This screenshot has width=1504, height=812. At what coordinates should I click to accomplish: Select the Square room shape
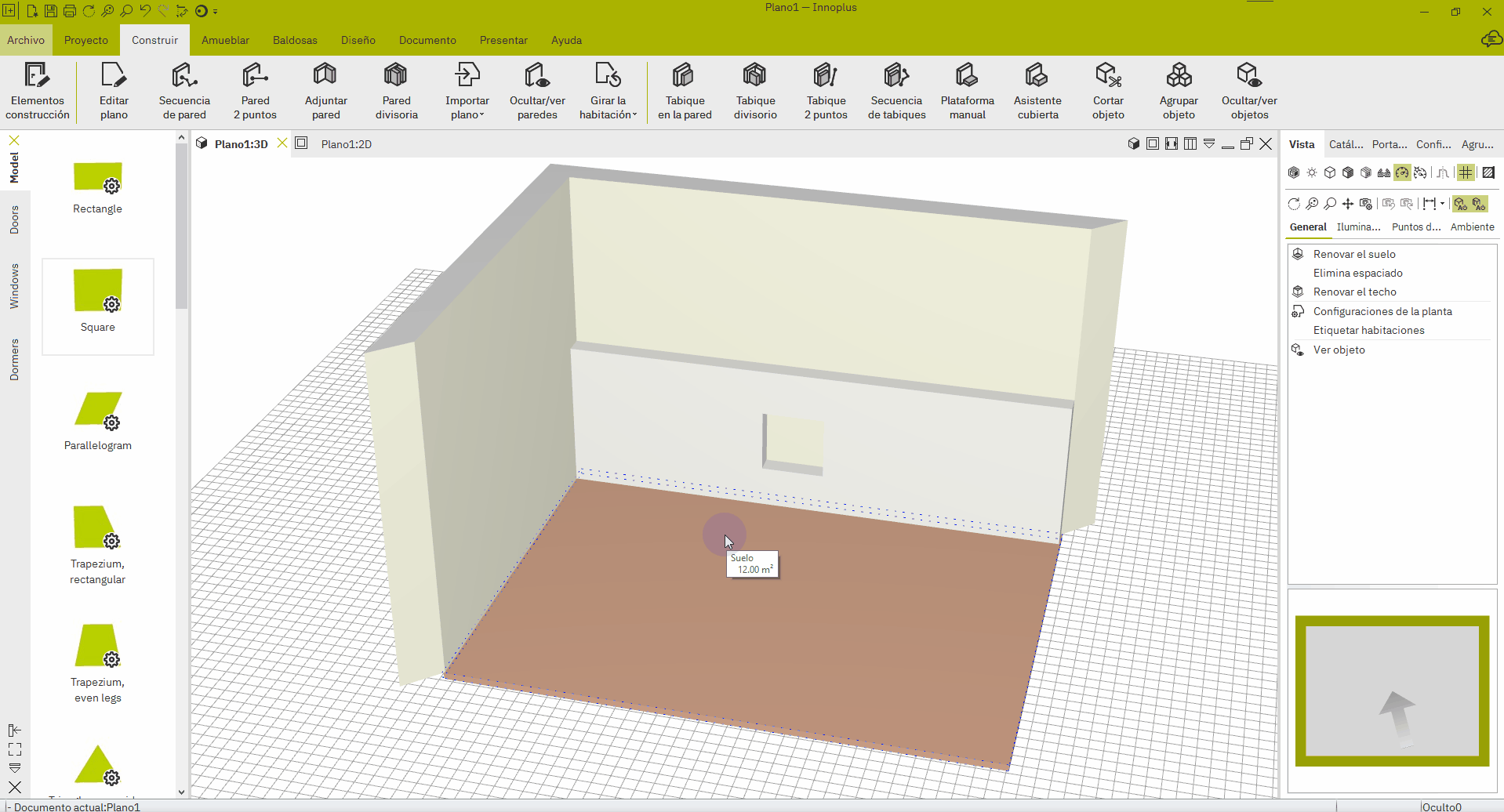(98, 306)
